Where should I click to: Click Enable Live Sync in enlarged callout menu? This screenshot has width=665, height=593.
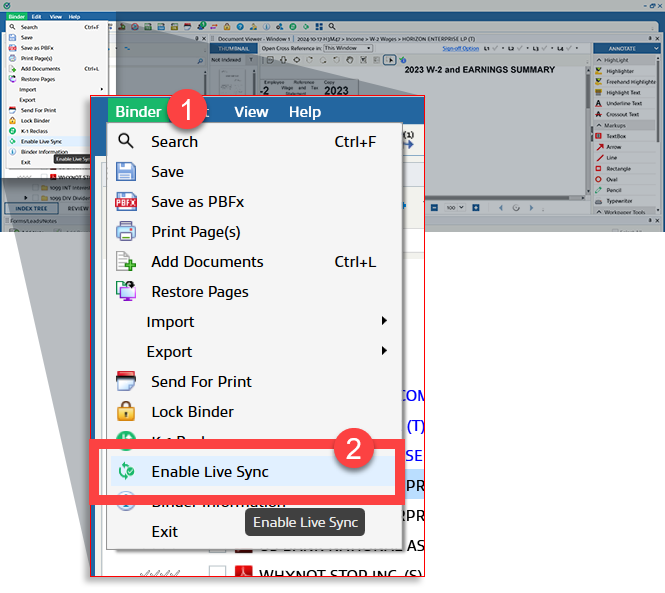pos(252,471)
